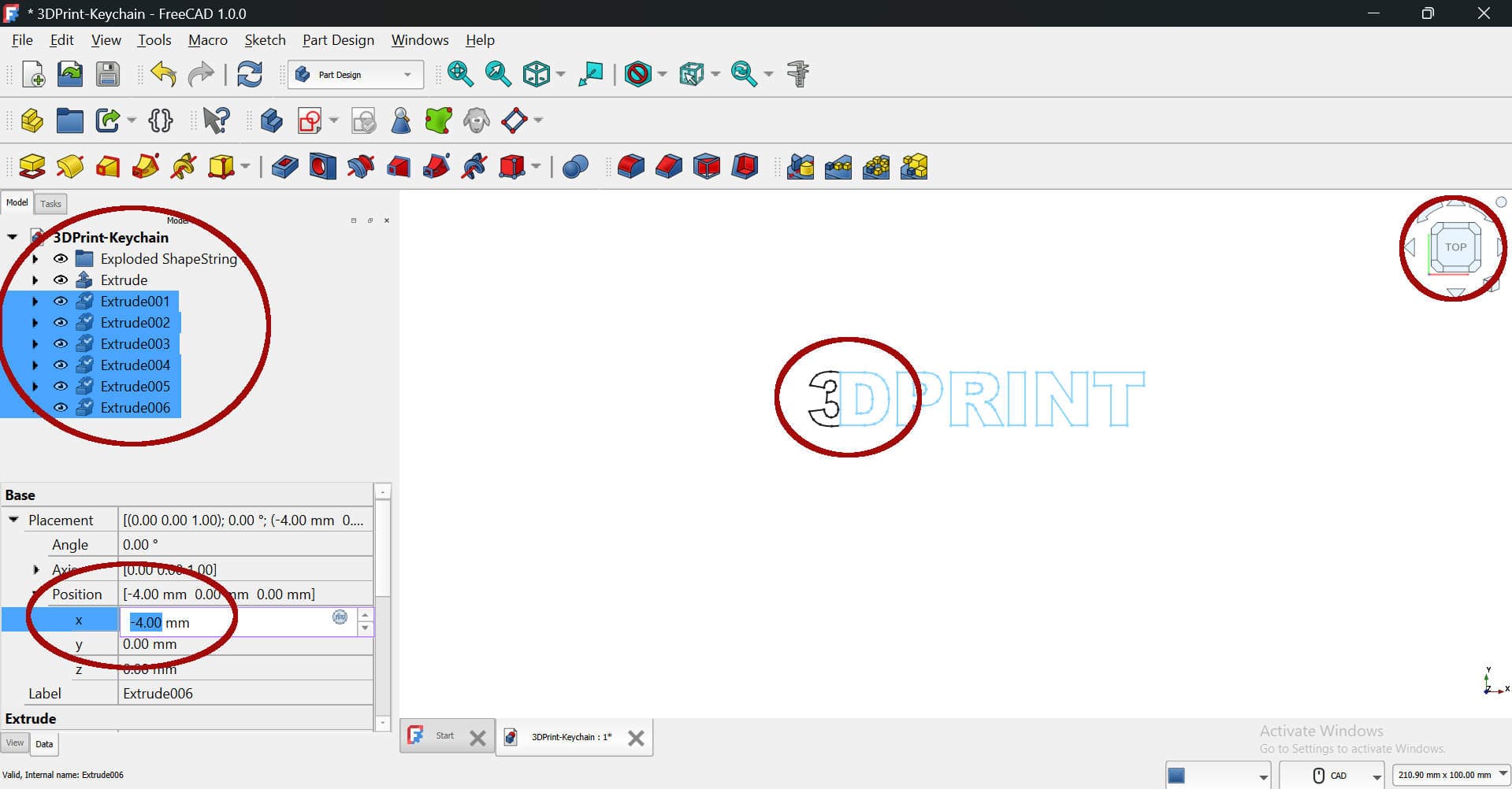Open the status bar color swatch dropdown
1512x789 pixels.
pos(1218,776)
